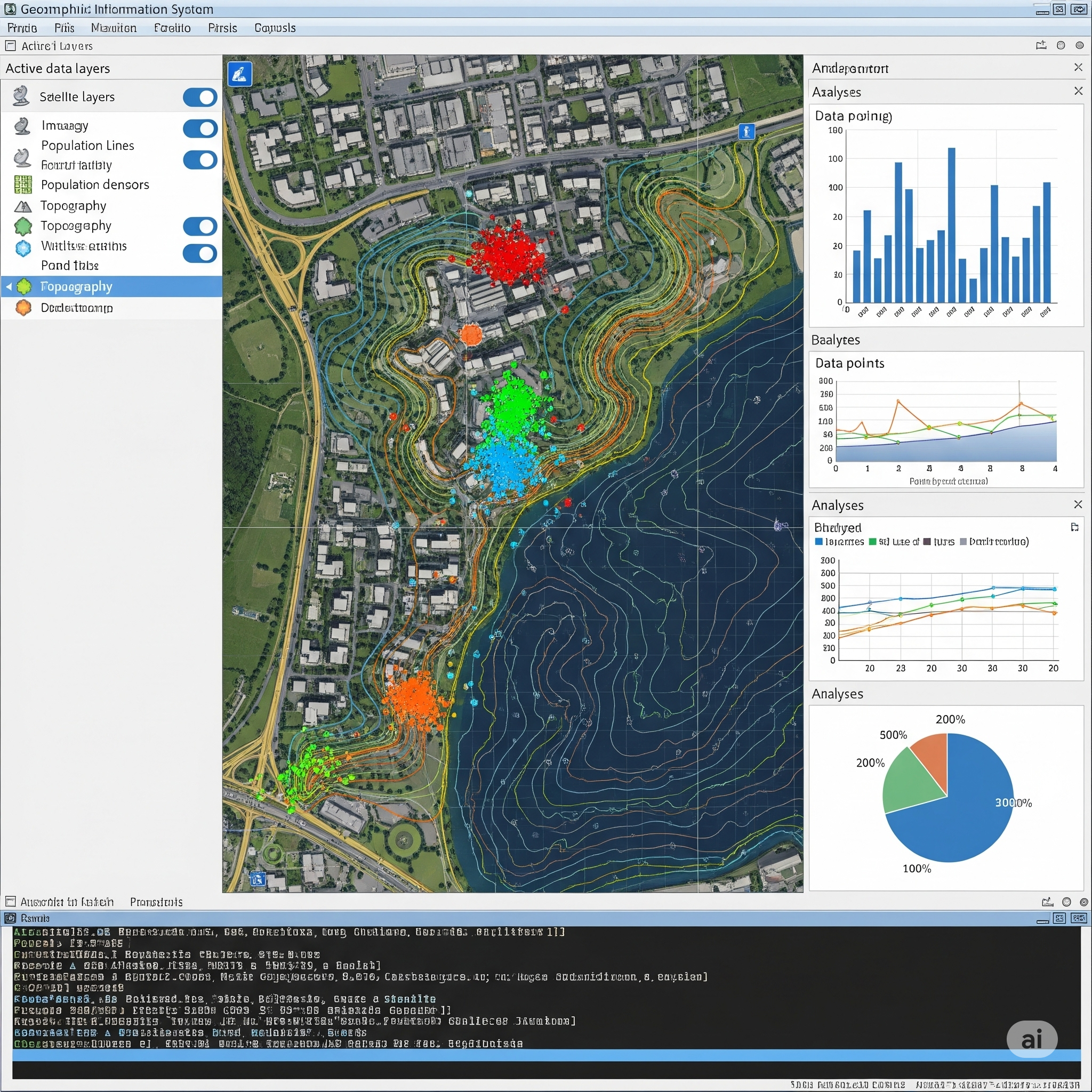Viewport: 1092px width, 1092px height.
Task: Disable the green Topoography layer switch
Action: click(x=200, y=226)
